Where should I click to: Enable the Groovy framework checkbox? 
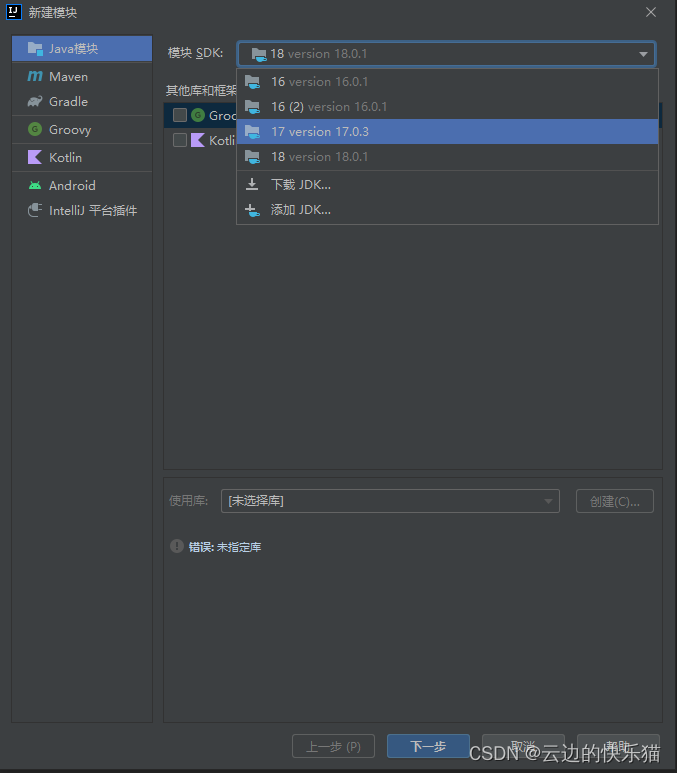[180, 115]
